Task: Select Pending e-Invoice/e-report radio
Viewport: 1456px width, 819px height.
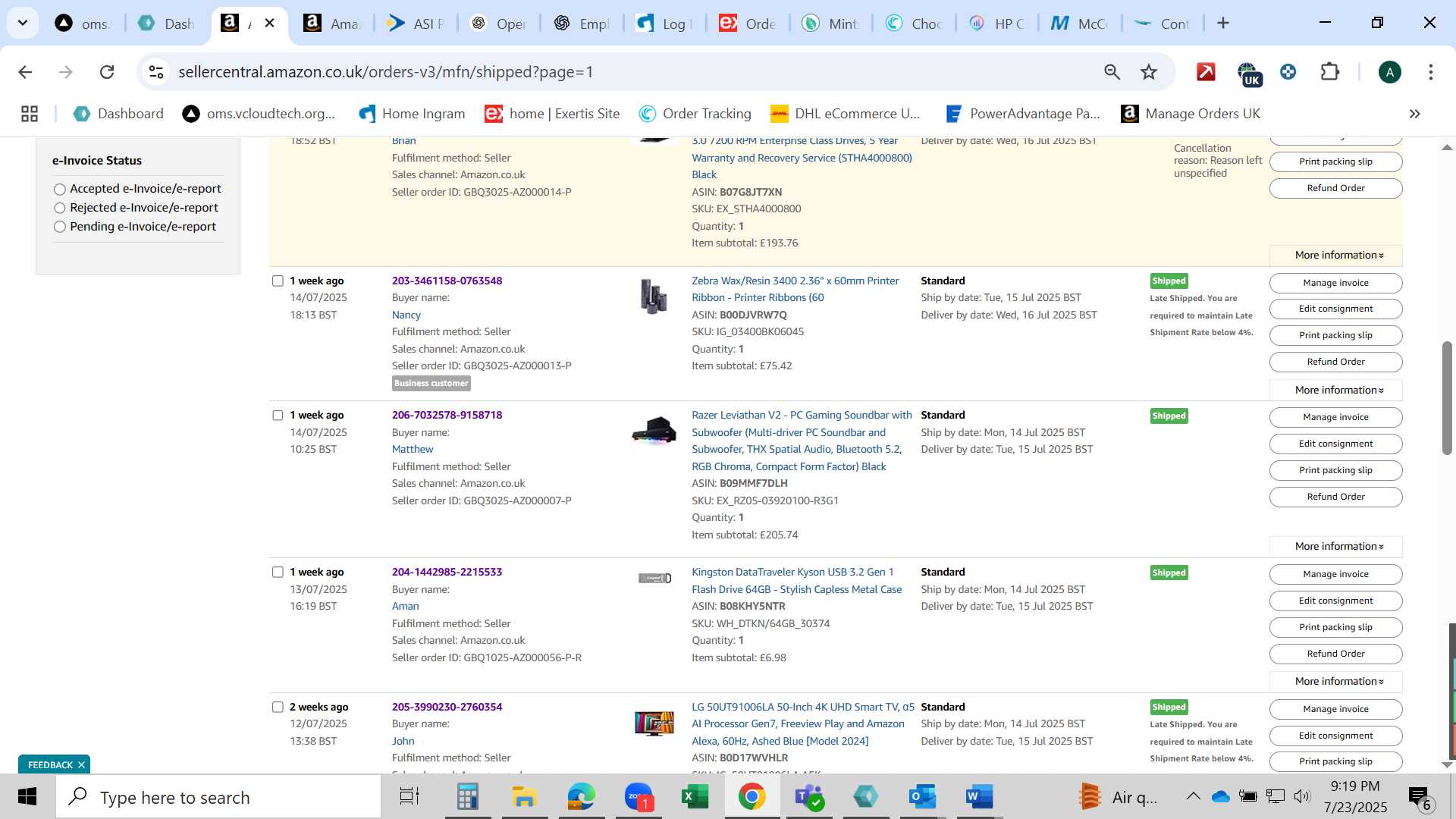Action: (x=60, y=227)
